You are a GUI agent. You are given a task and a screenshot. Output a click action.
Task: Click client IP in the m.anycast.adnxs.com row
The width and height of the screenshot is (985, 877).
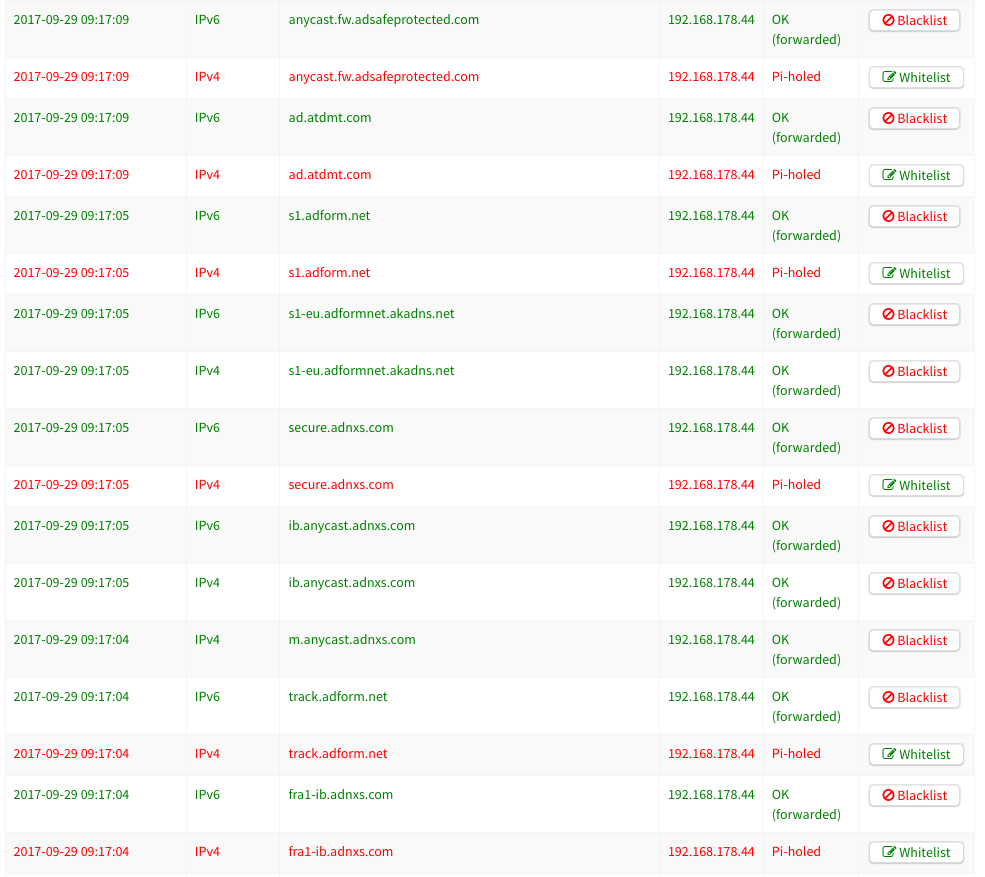710,640
